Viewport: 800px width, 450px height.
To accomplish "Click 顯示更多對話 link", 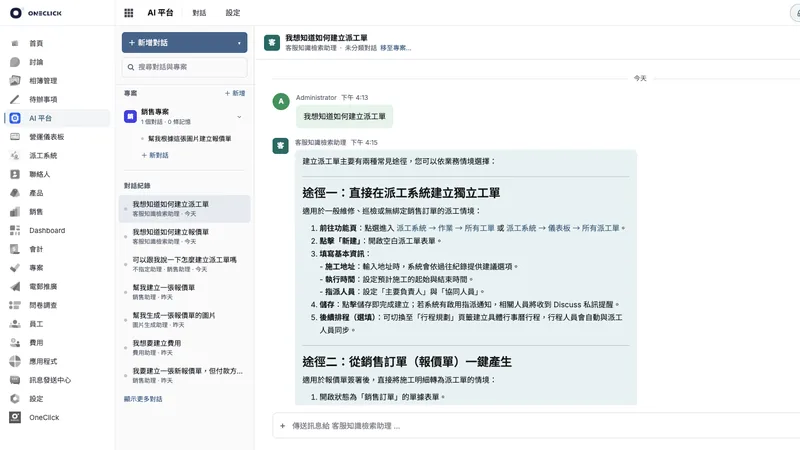I will (143, 399).
